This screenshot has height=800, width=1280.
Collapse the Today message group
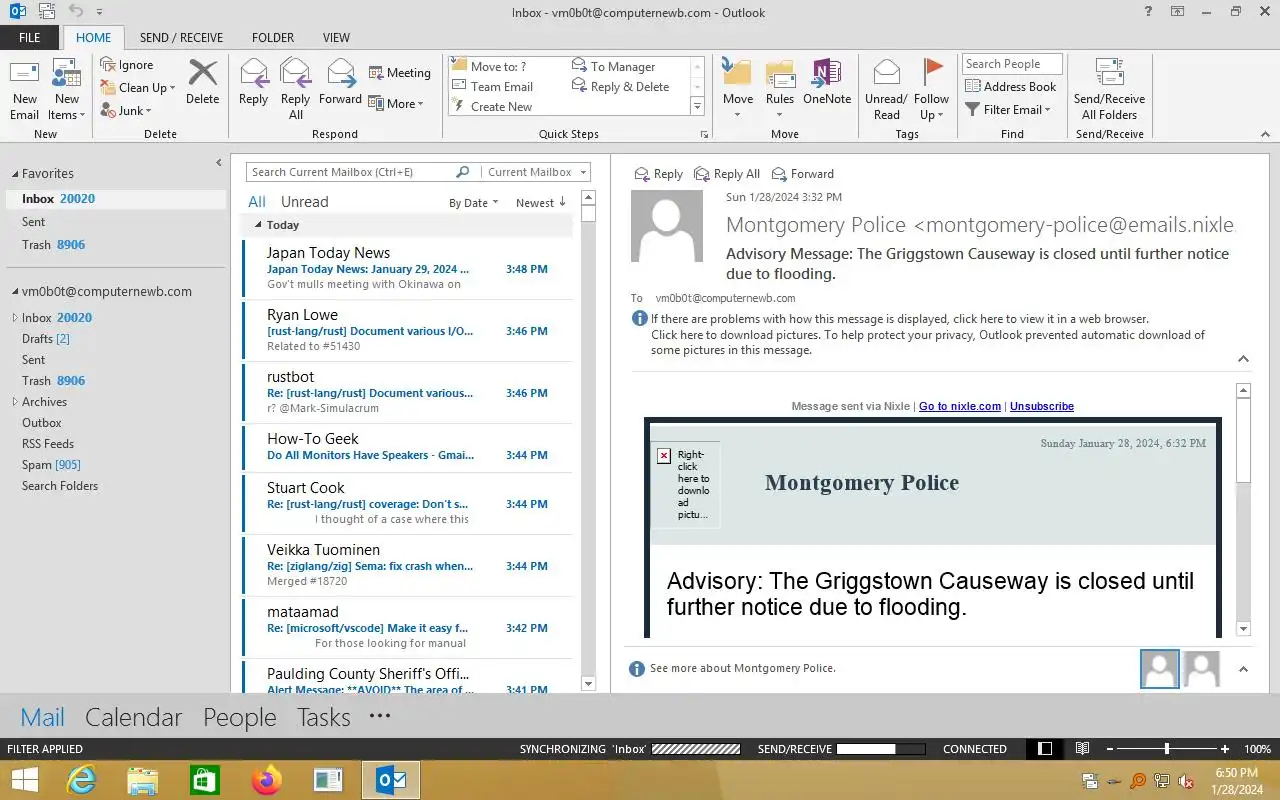(x=258, y=225)
